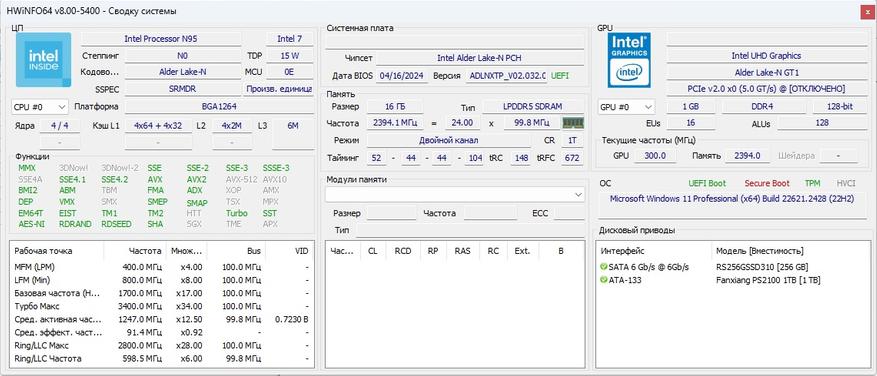Click the tRFC value 672
The height and width of the screenshot is (376, 877).
(x=572, y=158)
